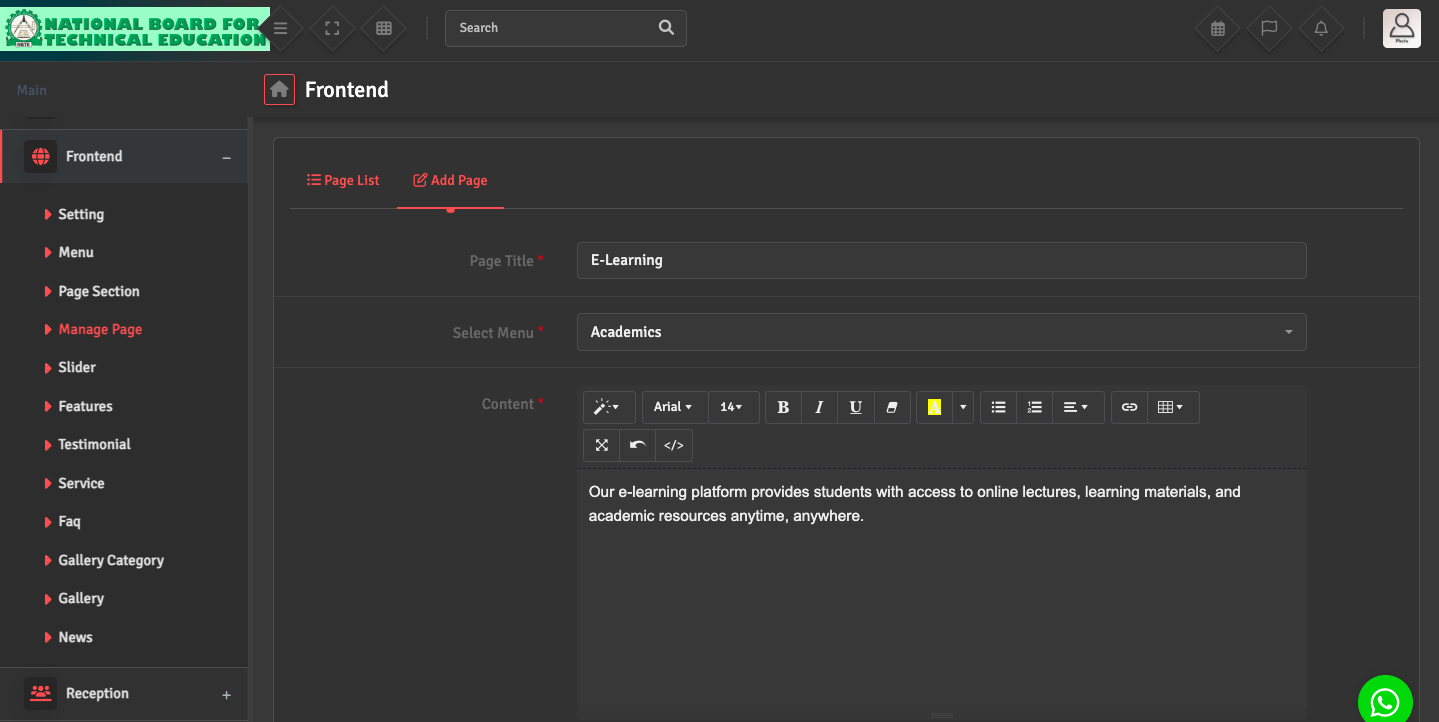Toggle fullscreen mode in the editor toolbar
Viewport: 1439px width, 722px height.
(x=601, y=445)
